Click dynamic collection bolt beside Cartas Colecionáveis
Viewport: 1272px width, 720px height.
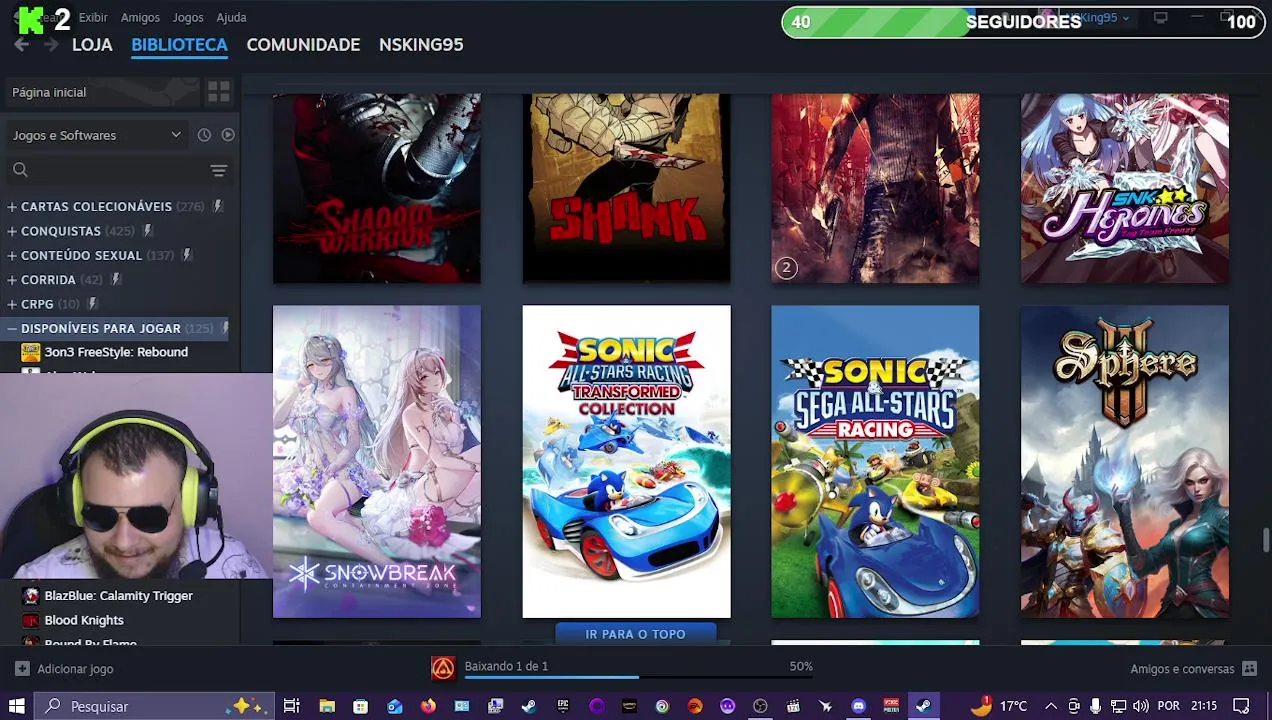[x=217, y=206]
